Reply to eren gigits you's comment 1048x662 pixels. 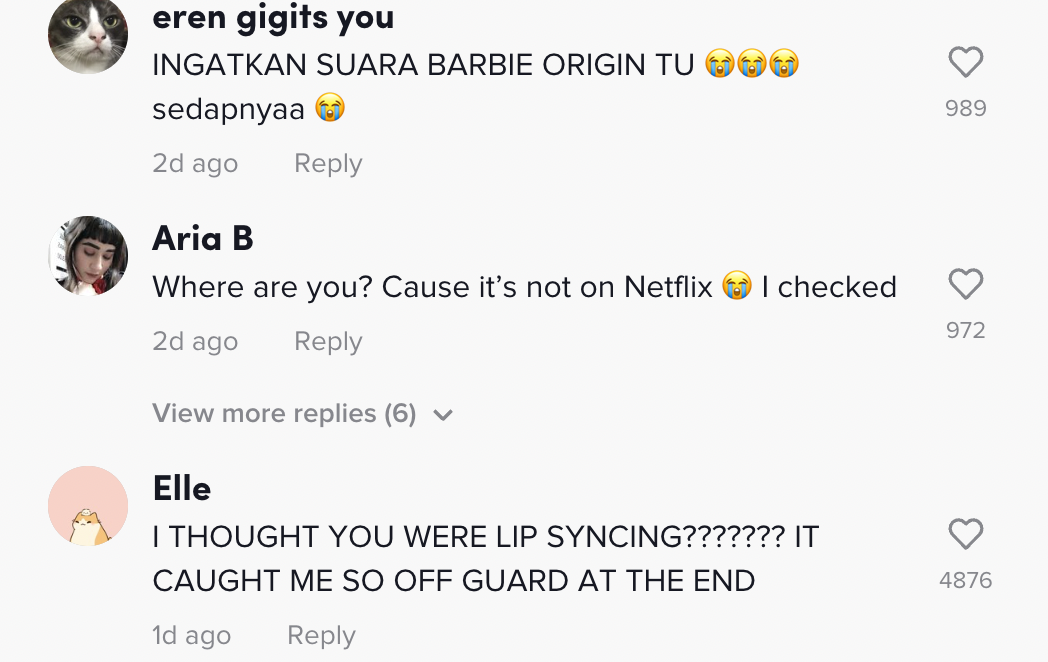[328, 164]
